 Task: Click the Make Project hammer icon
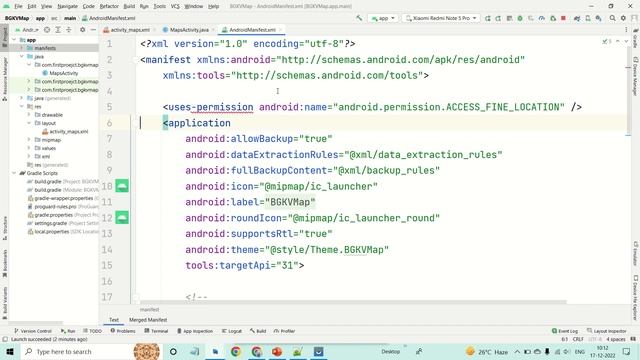tap(359, 18)
